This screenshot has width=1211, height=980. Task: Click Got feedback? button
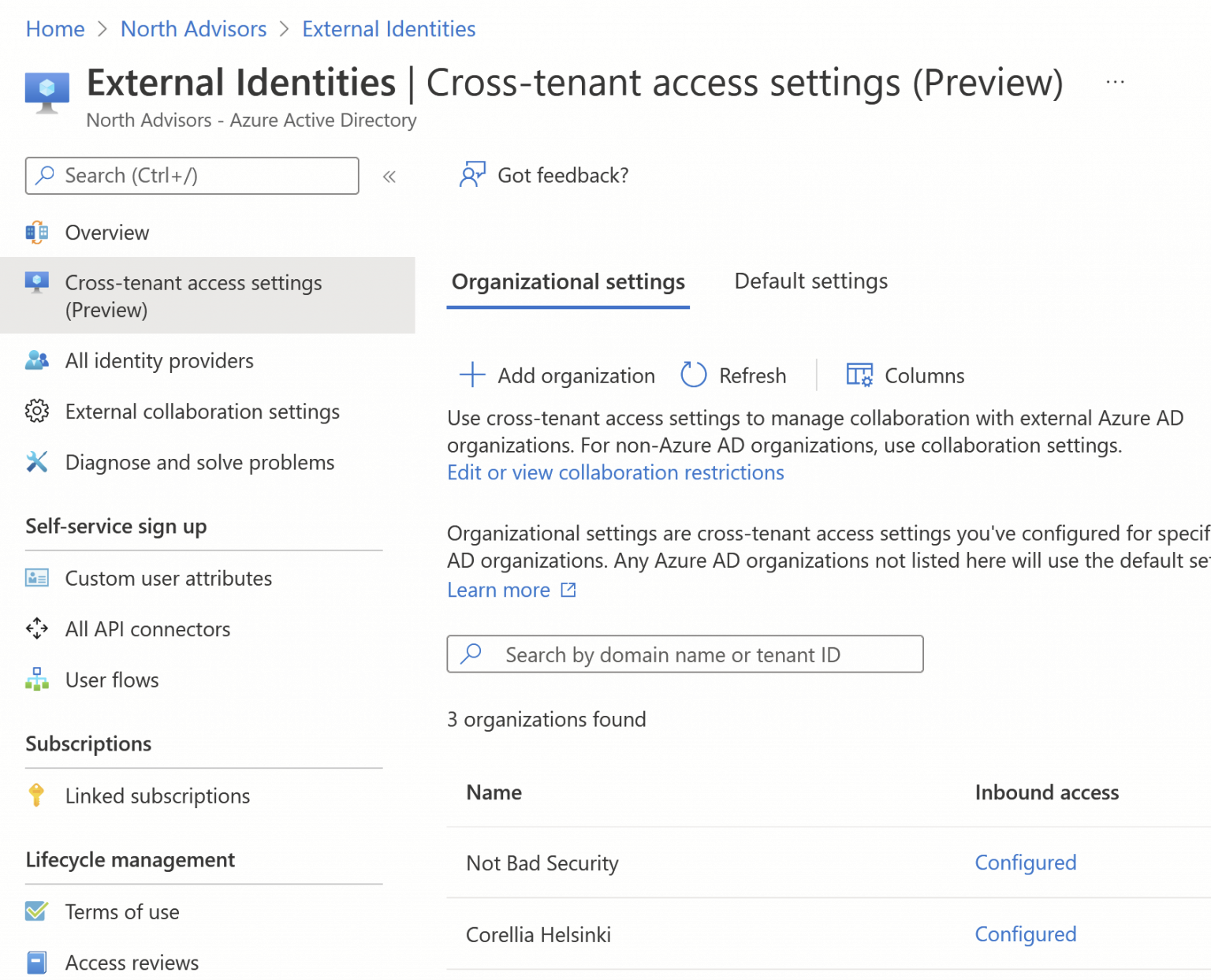tap(544, 175)
